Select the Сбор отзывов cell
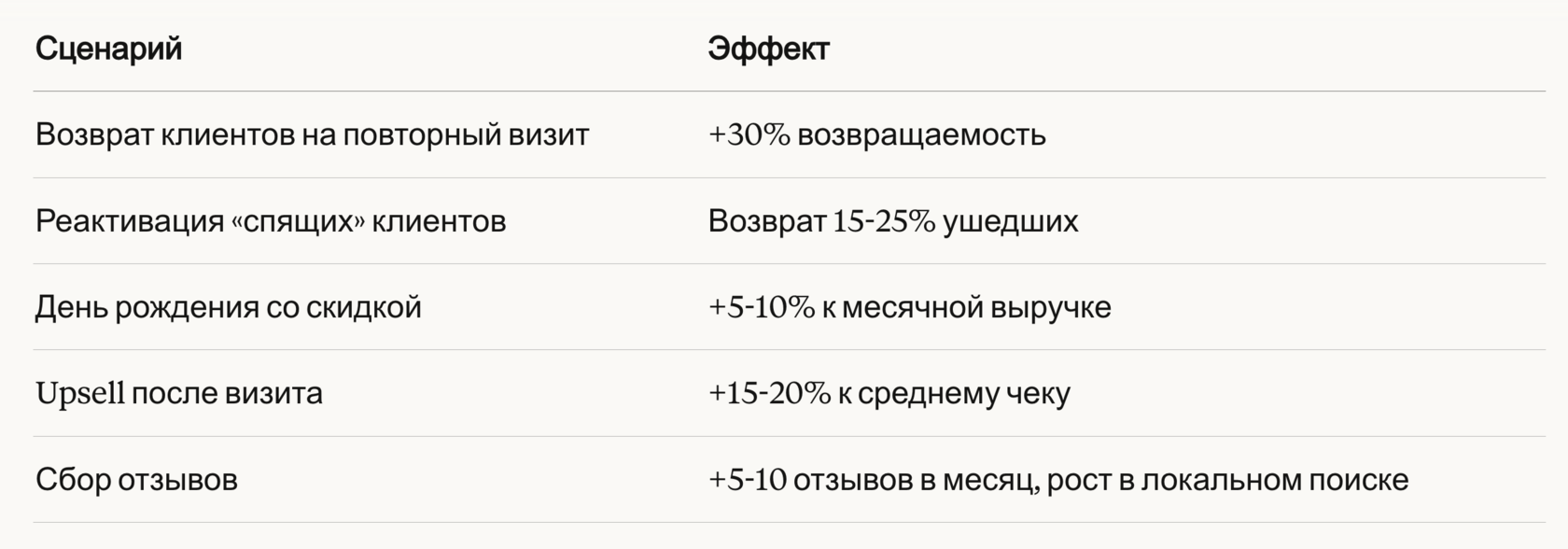 (x=136, y=480)
